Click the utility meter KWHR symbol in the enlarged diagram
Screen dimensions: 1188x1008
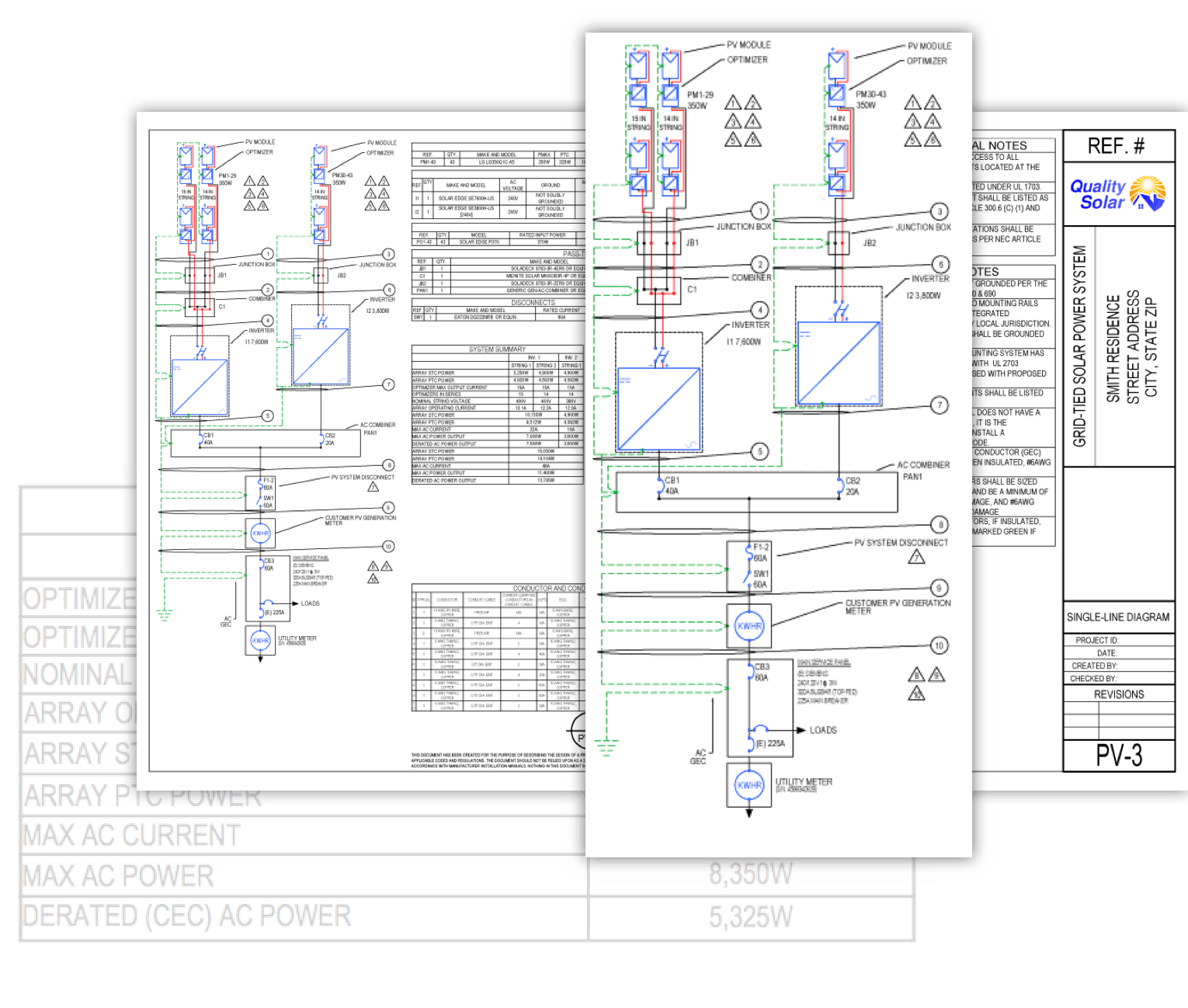(749, 785)
